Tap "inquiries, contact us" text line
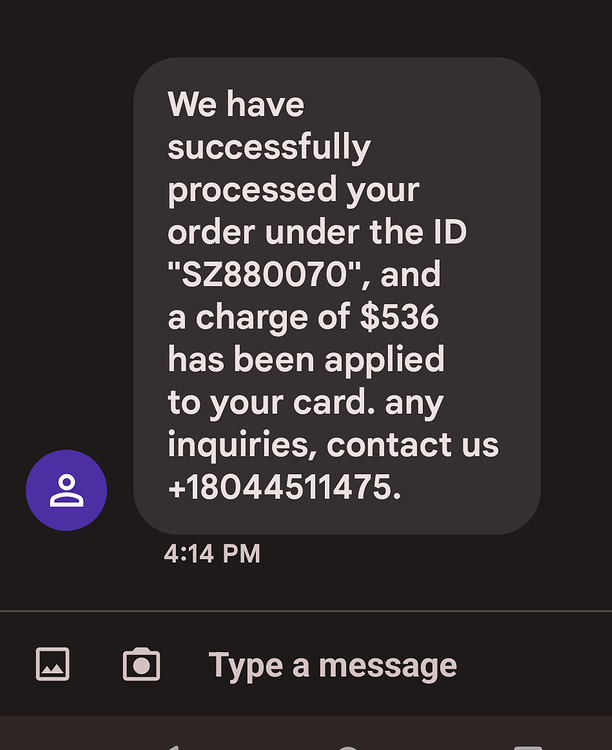 point(334,445)
